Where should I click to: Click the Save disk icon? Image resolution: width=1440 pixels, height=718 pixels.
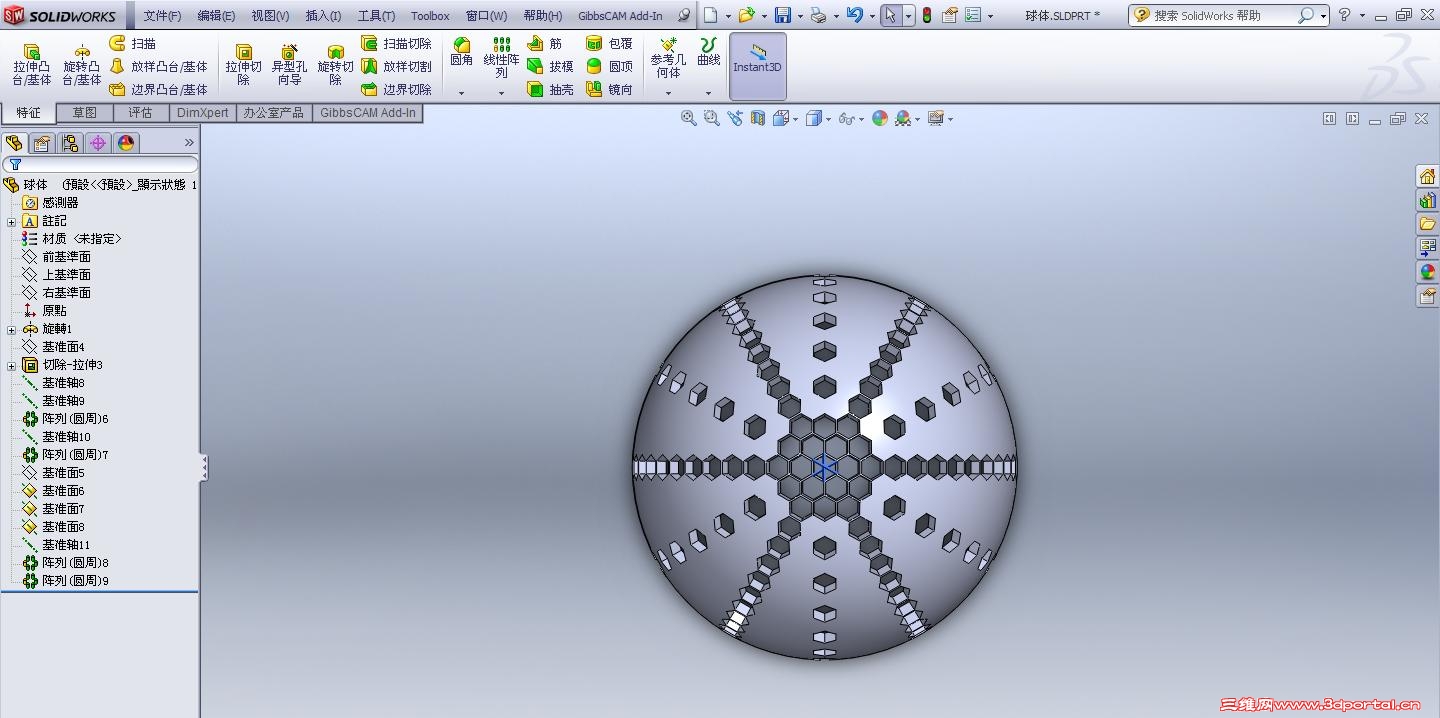[x=783, y=15]
